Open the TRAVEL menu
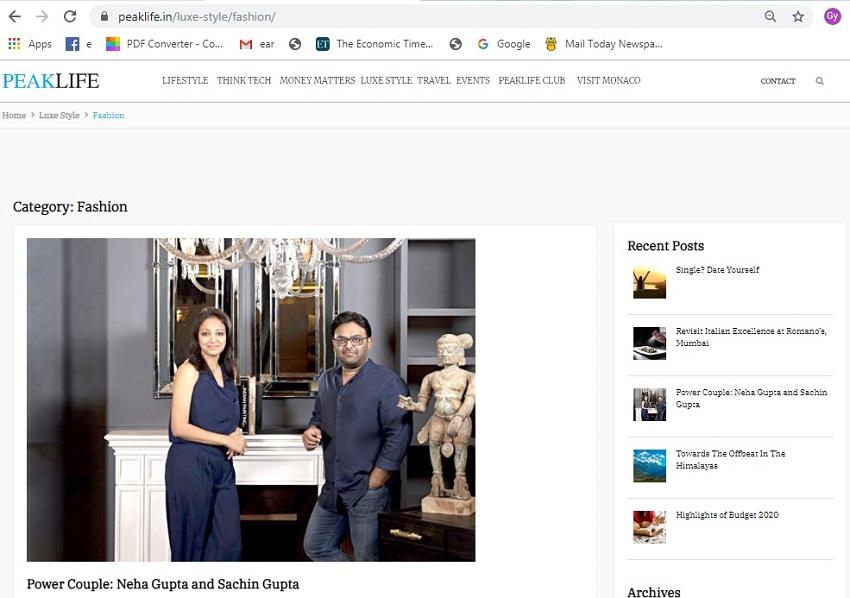850x598 pixels. coord(434,80)
